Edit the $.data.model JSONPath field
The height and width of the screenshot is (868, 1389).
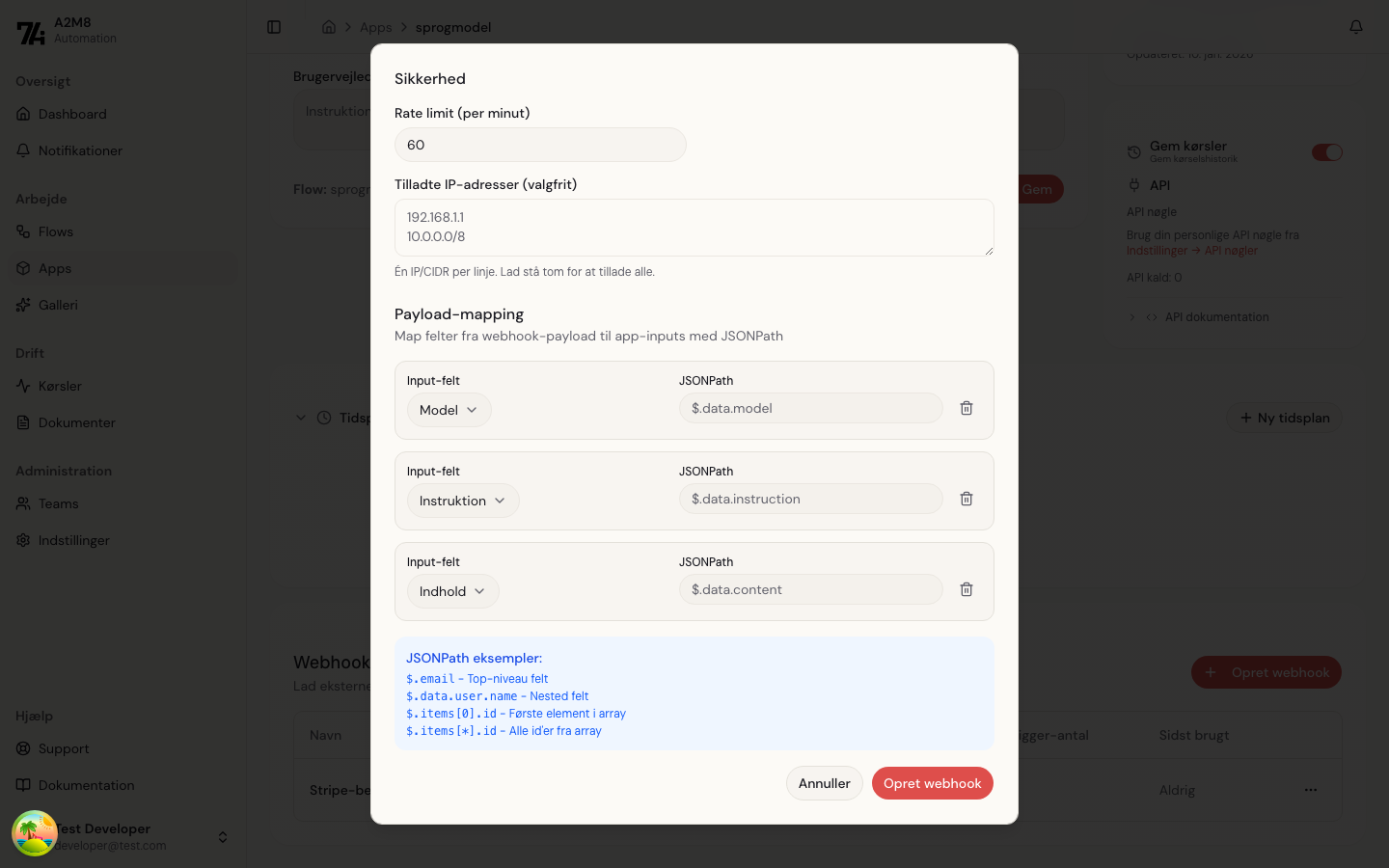[810, 408]
